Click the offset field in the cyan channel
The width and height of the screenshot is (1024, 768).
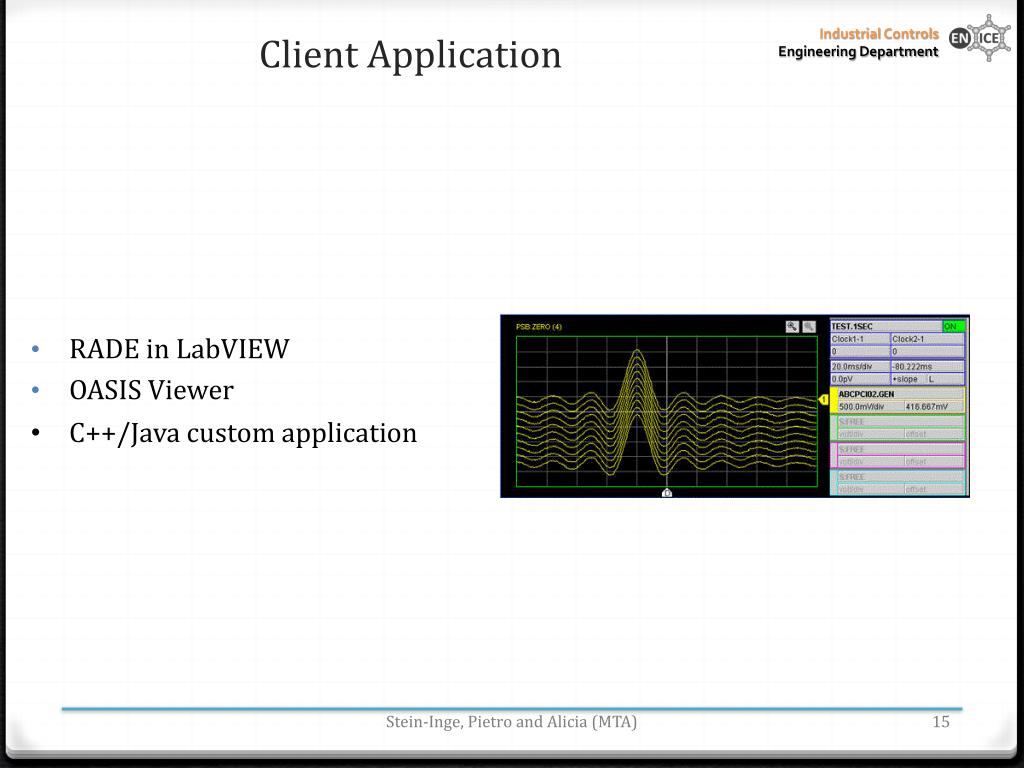(934, 489)
